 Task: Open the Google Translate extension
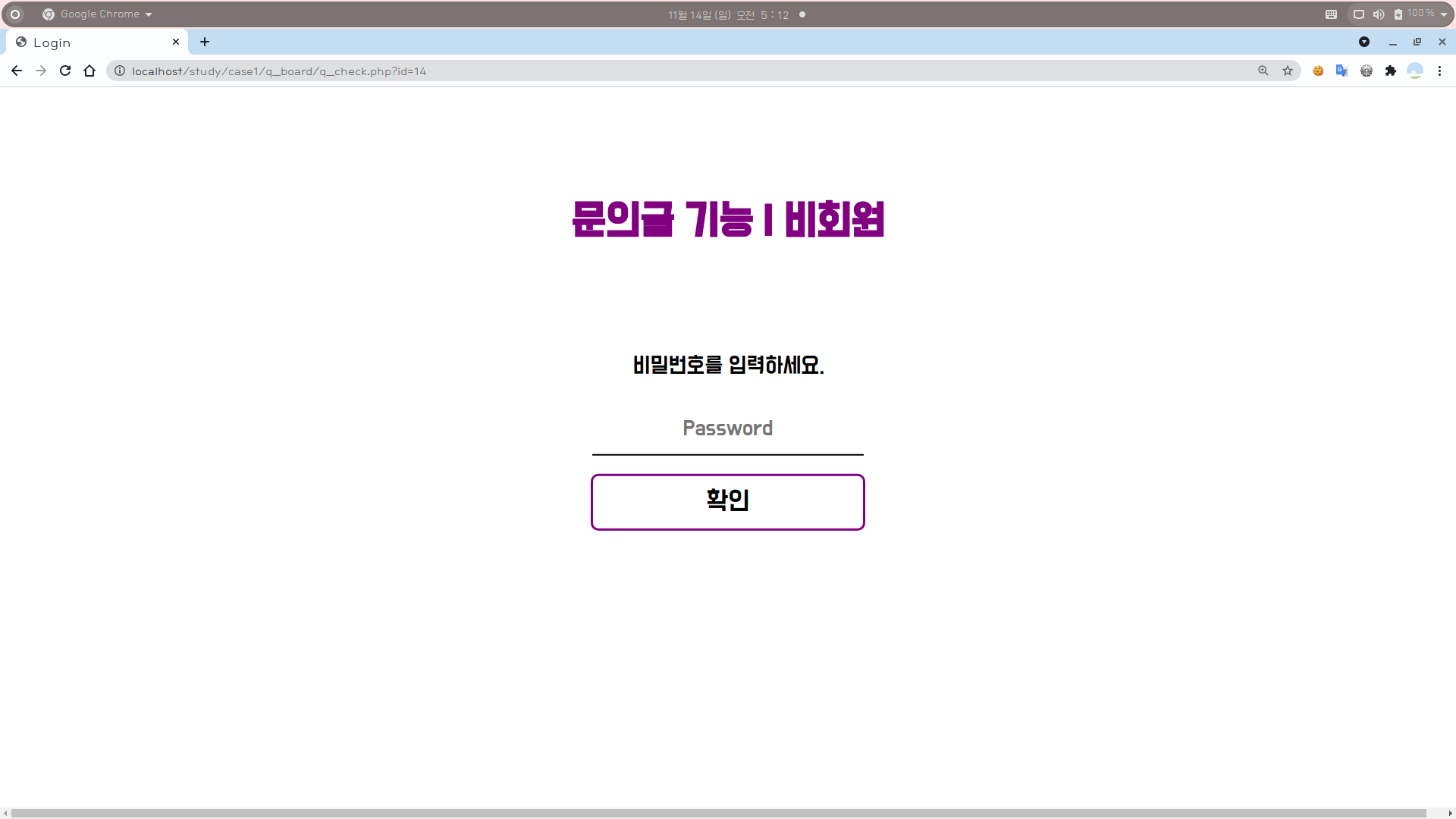click(x=1341, y=71)
